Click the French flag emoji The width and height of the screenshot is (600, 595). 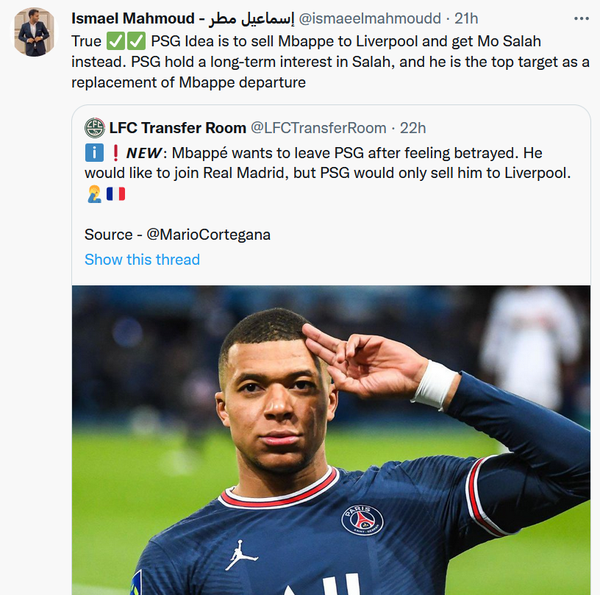[116, 193]
